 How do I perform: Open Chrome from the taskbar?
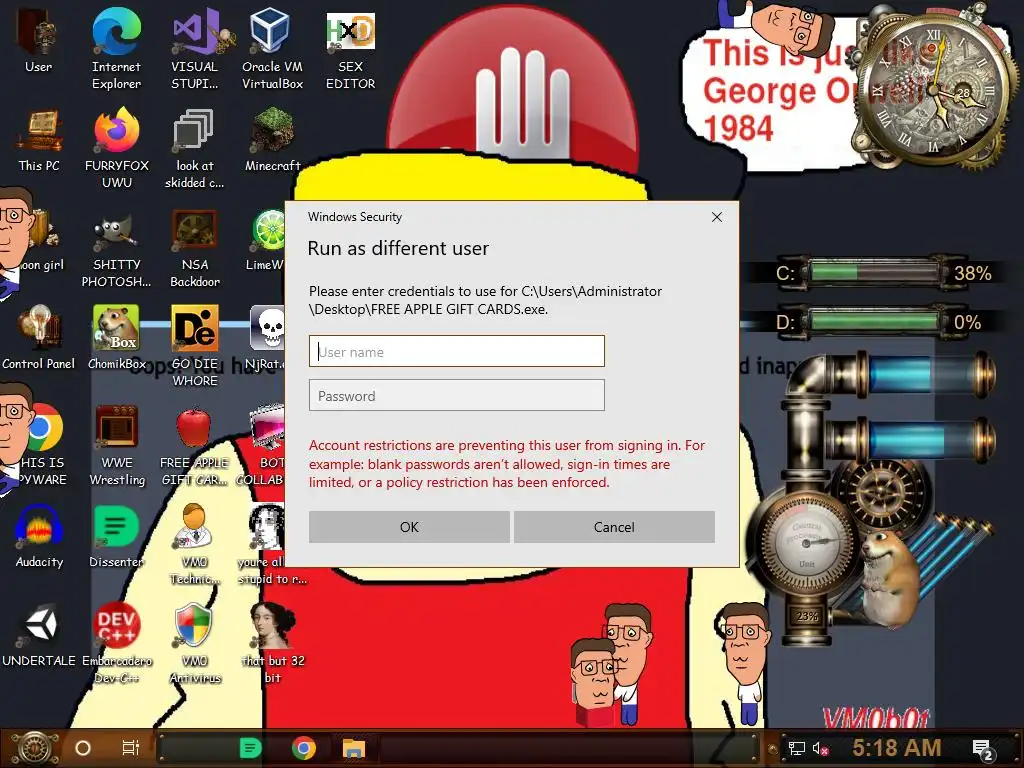coord(304,748)
